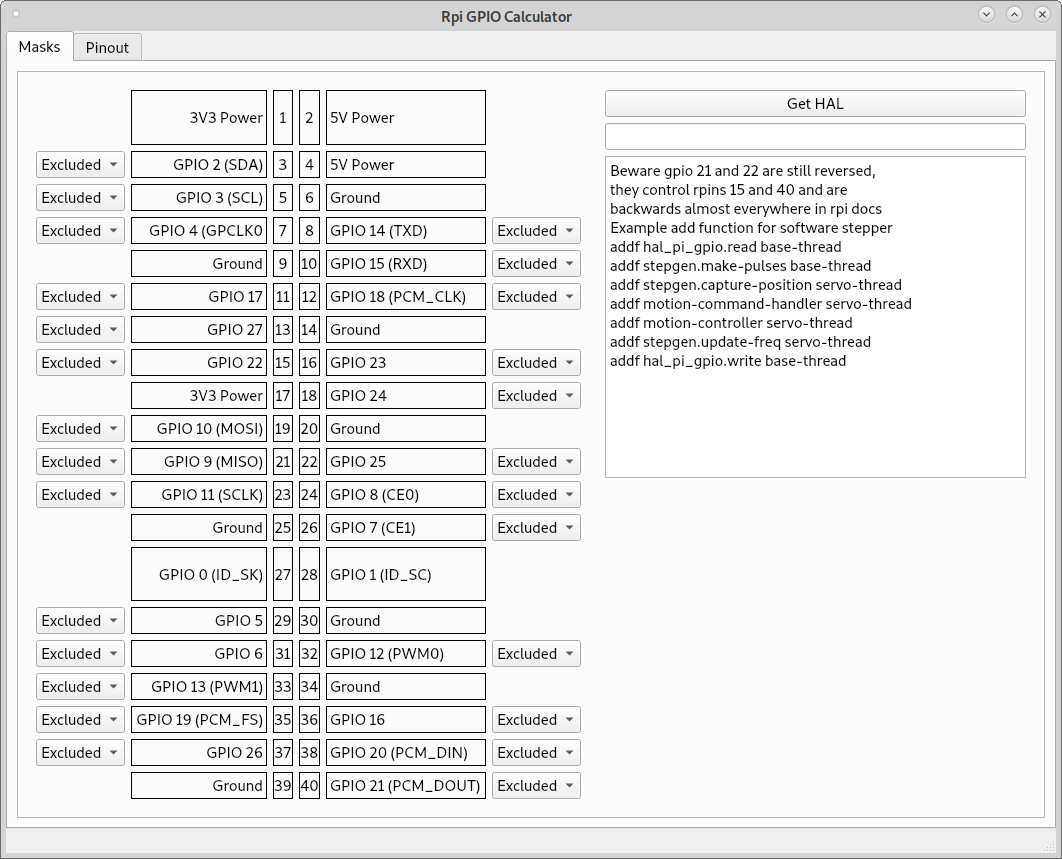
Task: Open the GPIO 10 (MOSI) dropdown
Action: click(x=80, y=429)
